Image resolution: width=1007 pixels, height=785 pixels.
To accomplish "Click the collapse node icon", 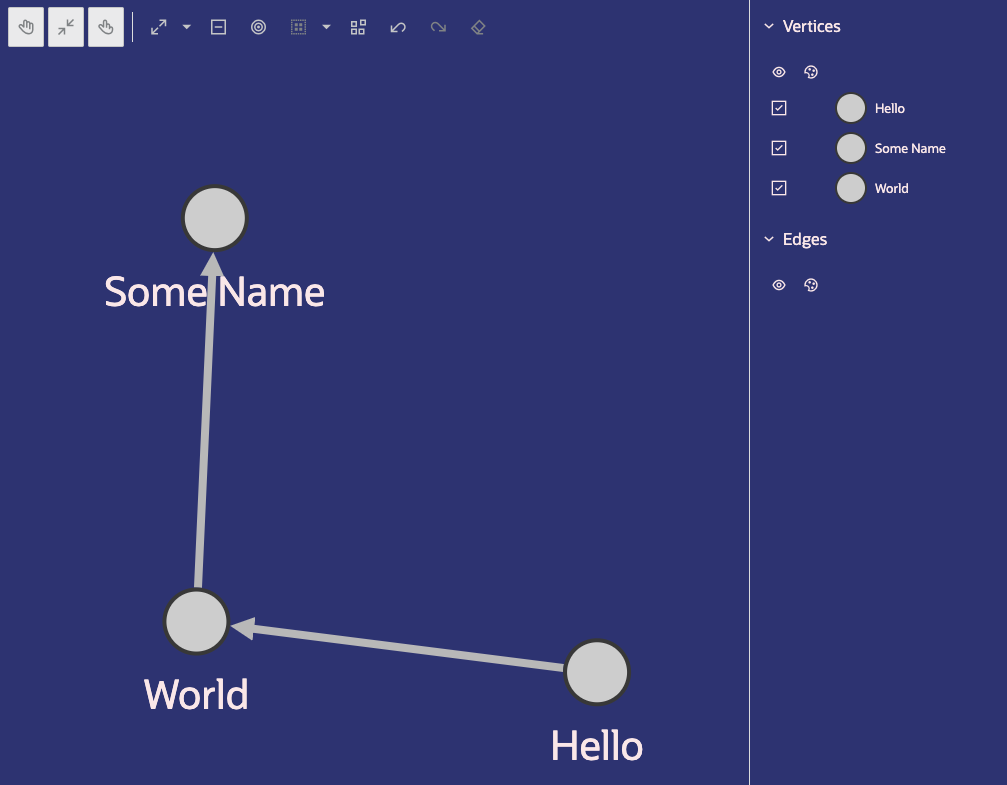I will 218,27.
